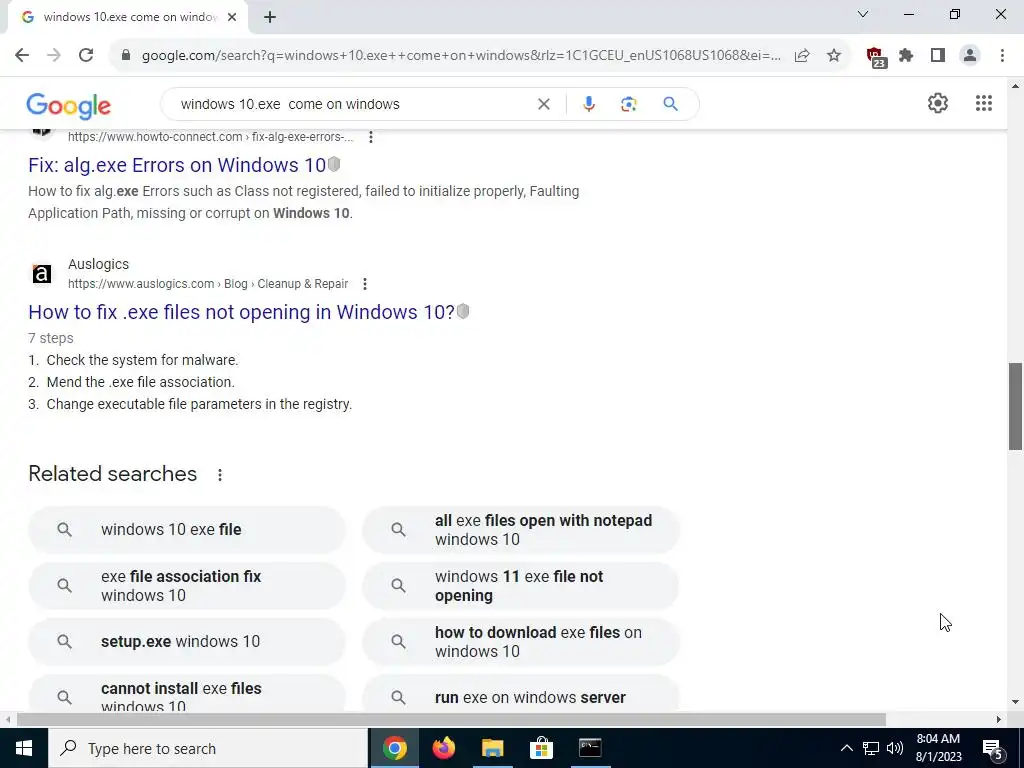Image resolution: width=1024 pixels, height=768 pixels.
Task: Click 'Mend the .exe file association.' step
Action: coord(140,382)
